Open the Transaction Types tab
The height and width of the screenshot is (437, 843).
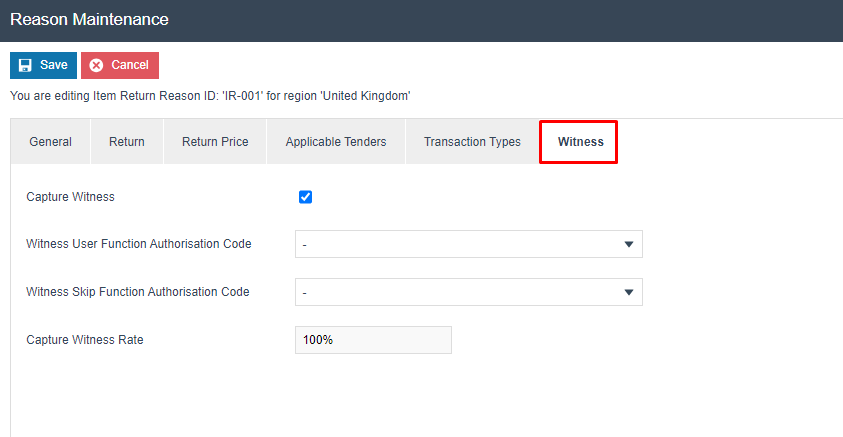[x=472, y=142]
